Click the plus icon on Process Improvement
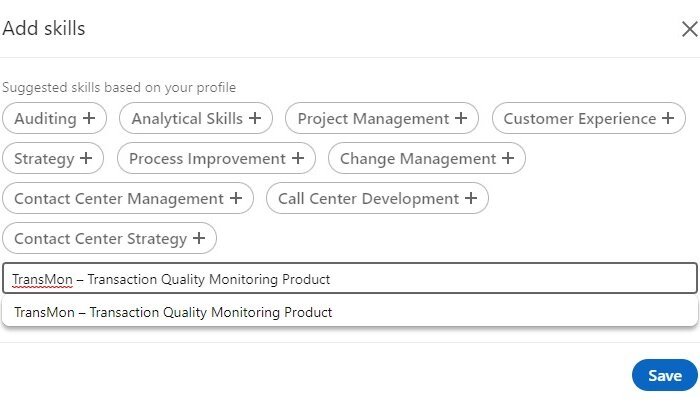The image size is (700, 404). (298, 158)
